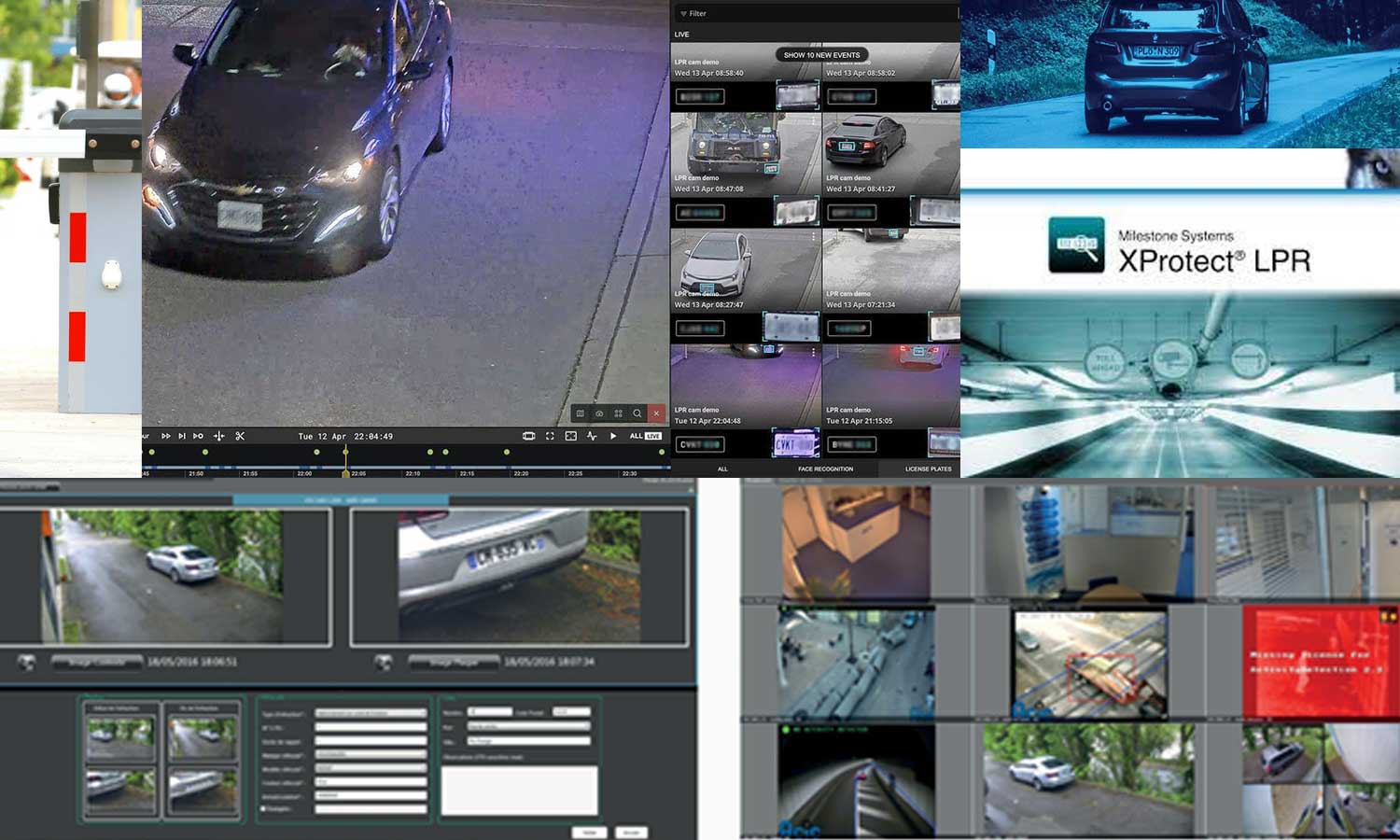Click the four-squares grid view icon on the overlay
1400x840 pixels.
click(618, 413)
